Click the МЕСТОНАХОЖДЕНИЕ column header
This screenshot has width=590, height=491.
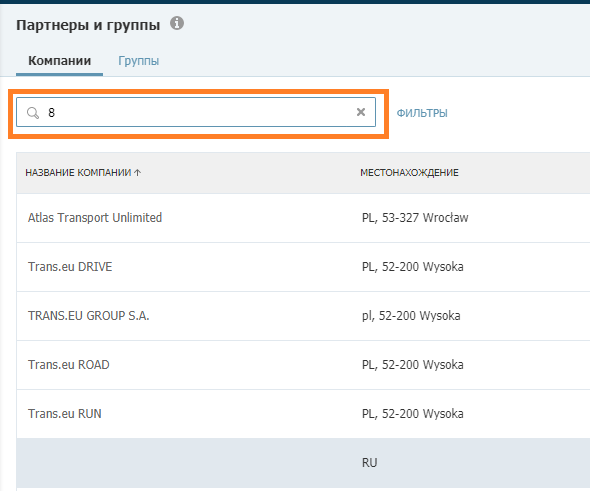click(409, 173)
